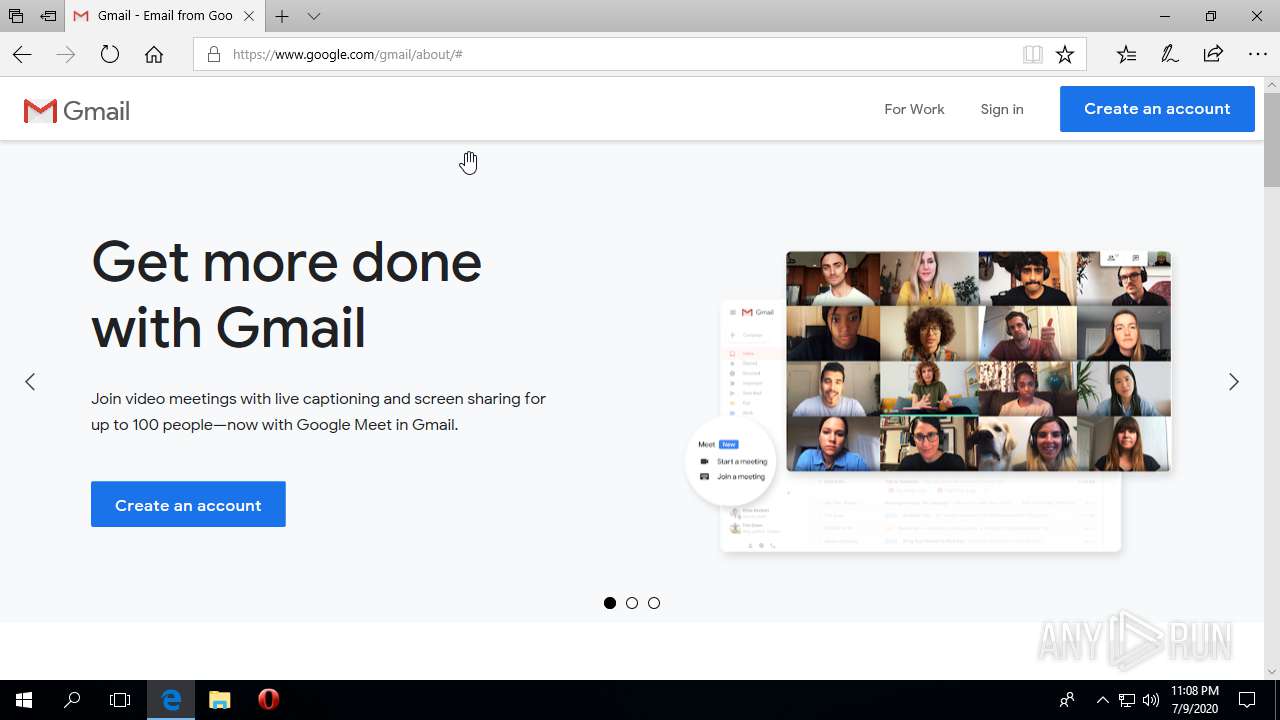Close the Gmail browser tab

[249, 16]
